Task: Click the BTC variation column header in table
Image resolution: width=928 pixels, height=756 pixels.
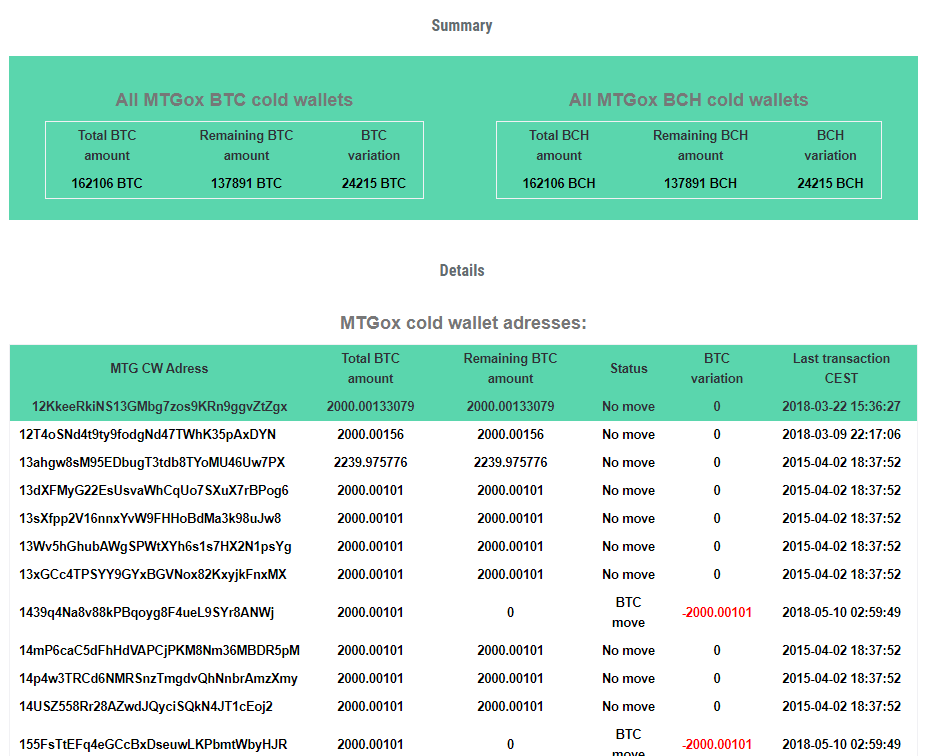Action: pyautogui.click(x=717, y=368)
